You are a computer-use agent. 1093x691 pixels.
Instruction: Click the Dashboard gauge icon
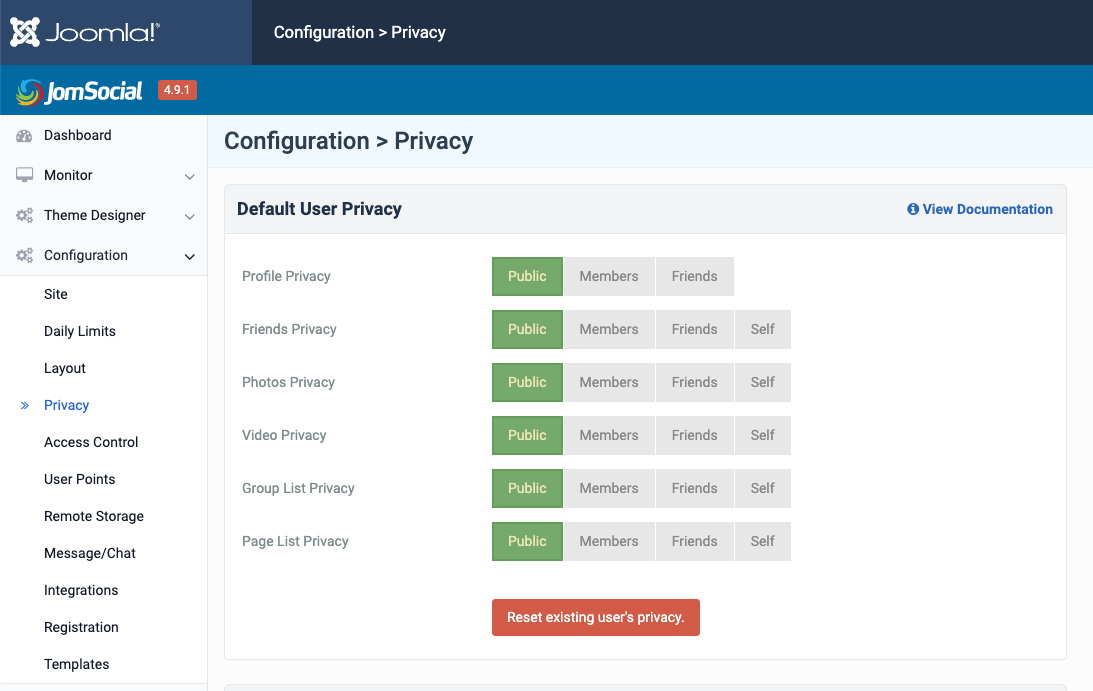(x=24, y=136)
